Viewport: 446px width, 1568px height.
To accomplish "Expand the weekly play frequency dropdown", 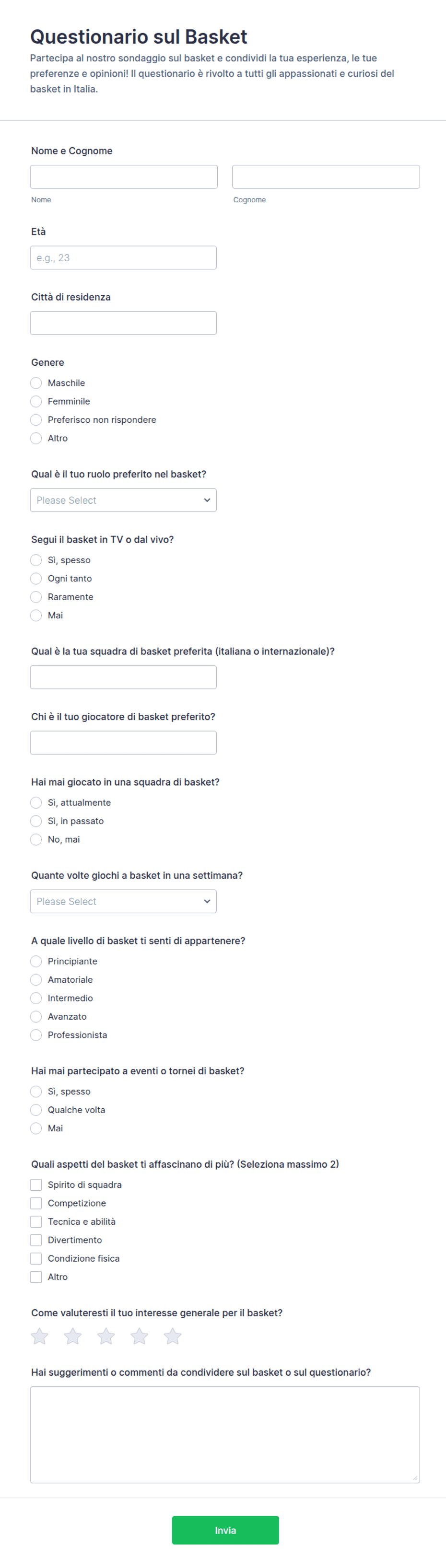I will tap(123, 901).
